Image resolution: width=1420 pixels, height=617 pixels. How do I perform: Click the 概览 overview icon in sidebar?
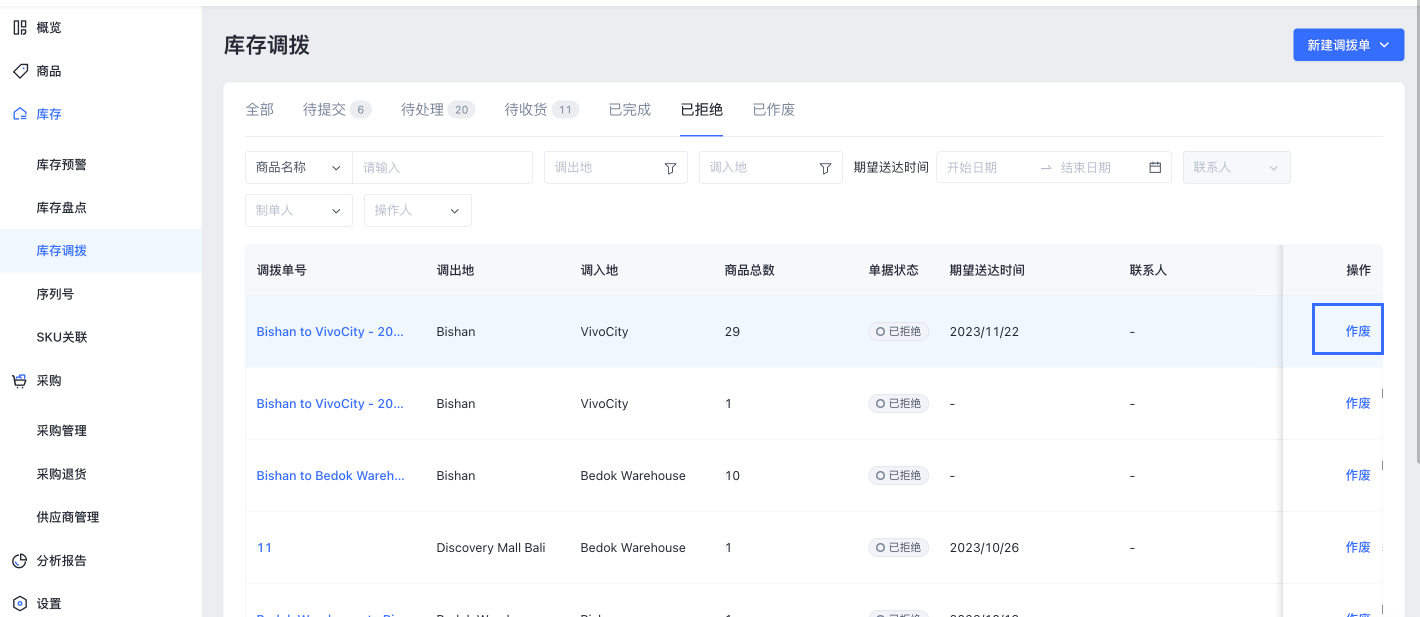(20, 28)
